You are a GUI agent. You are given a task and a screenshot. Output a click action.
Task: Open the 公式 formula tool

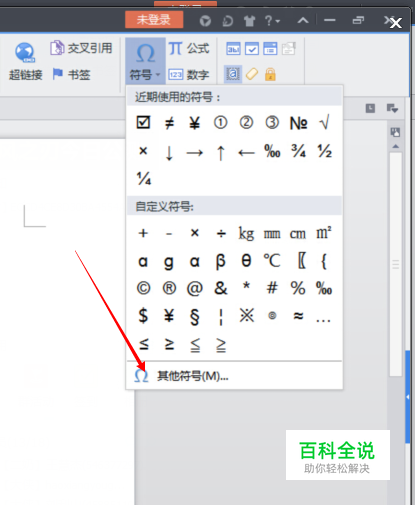tap(189, 49)
